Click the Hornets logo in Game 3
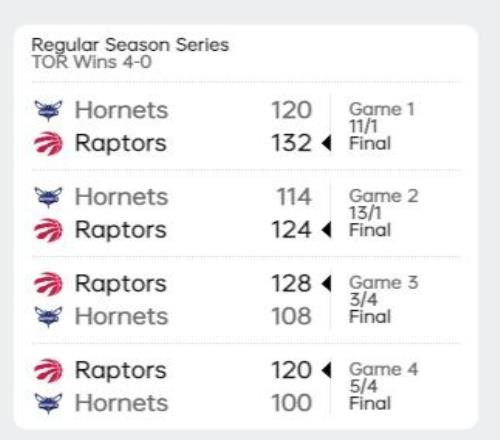500x440 pixels. tap(48, 317)
